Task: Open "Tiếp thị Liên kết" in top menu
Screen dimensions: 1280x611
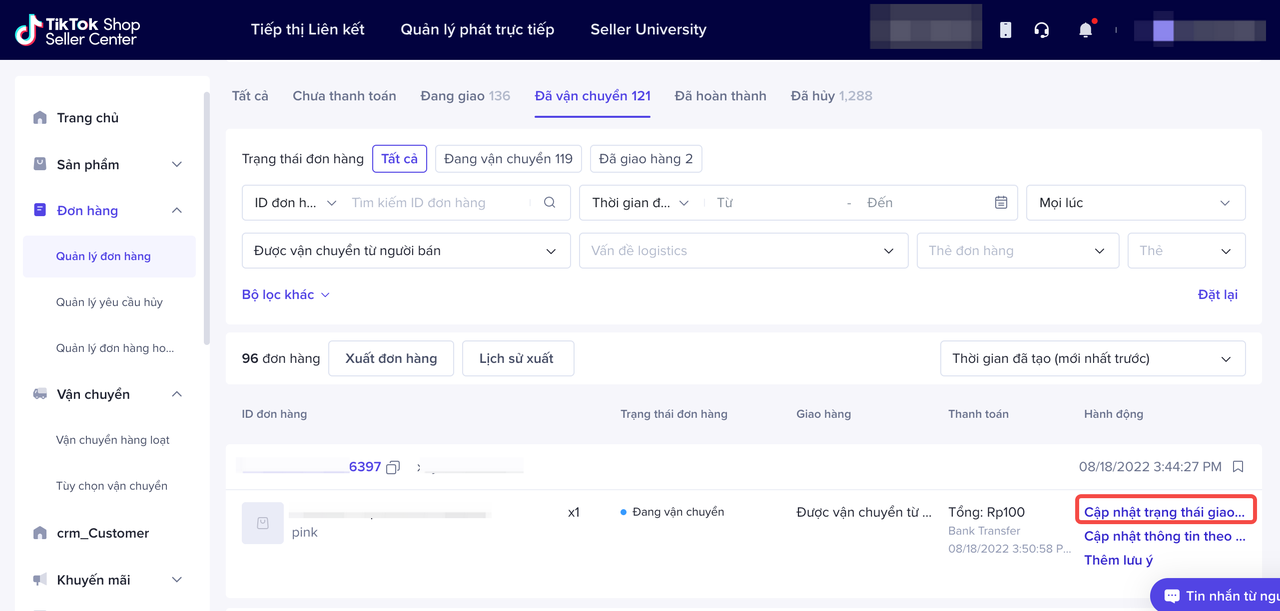Action: click(x=307, y=30)
